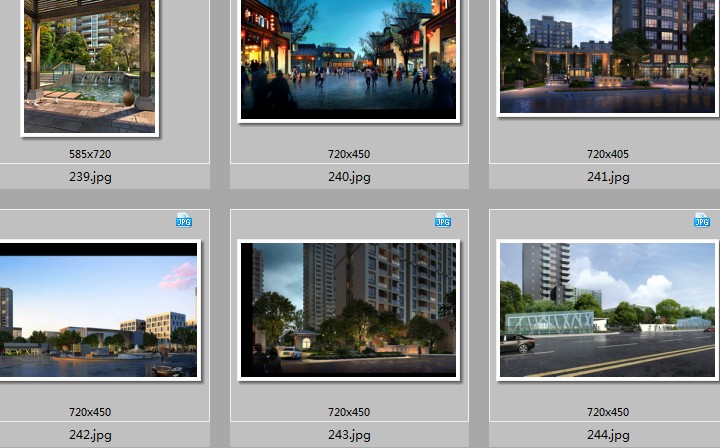Click the file name 240.jpg
Screen dimensions: 720x448
(349, 177)
